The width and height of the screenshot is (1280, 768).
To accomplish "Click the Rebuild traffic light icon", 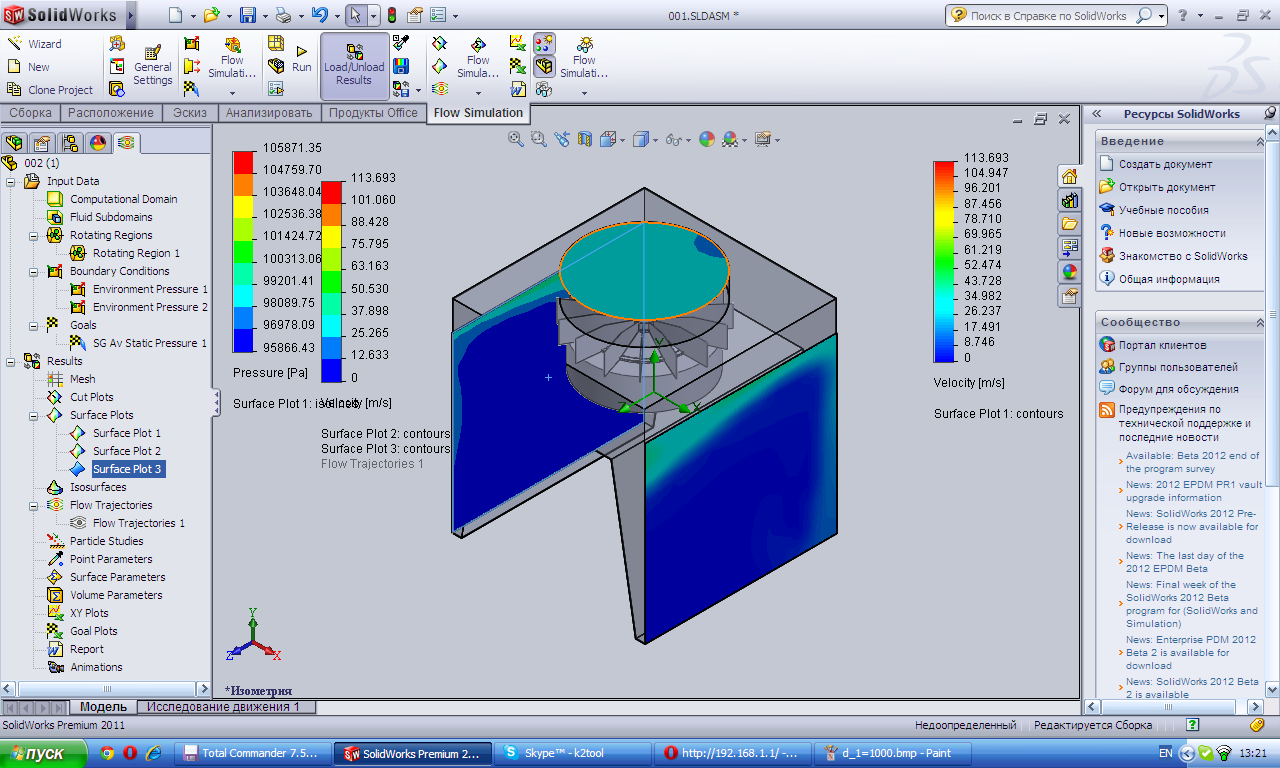I will point(391,15).
